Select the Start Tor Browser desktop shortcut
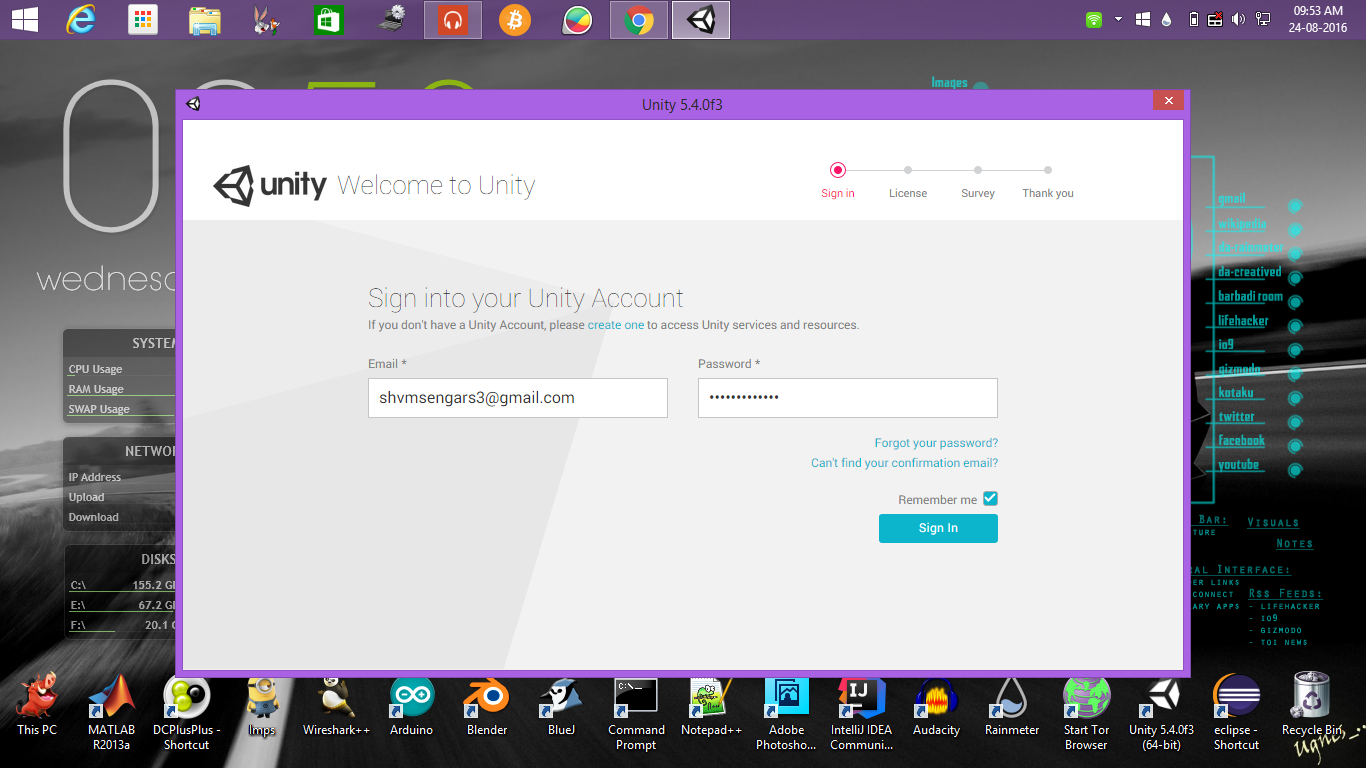 (x=1086, y=713)
